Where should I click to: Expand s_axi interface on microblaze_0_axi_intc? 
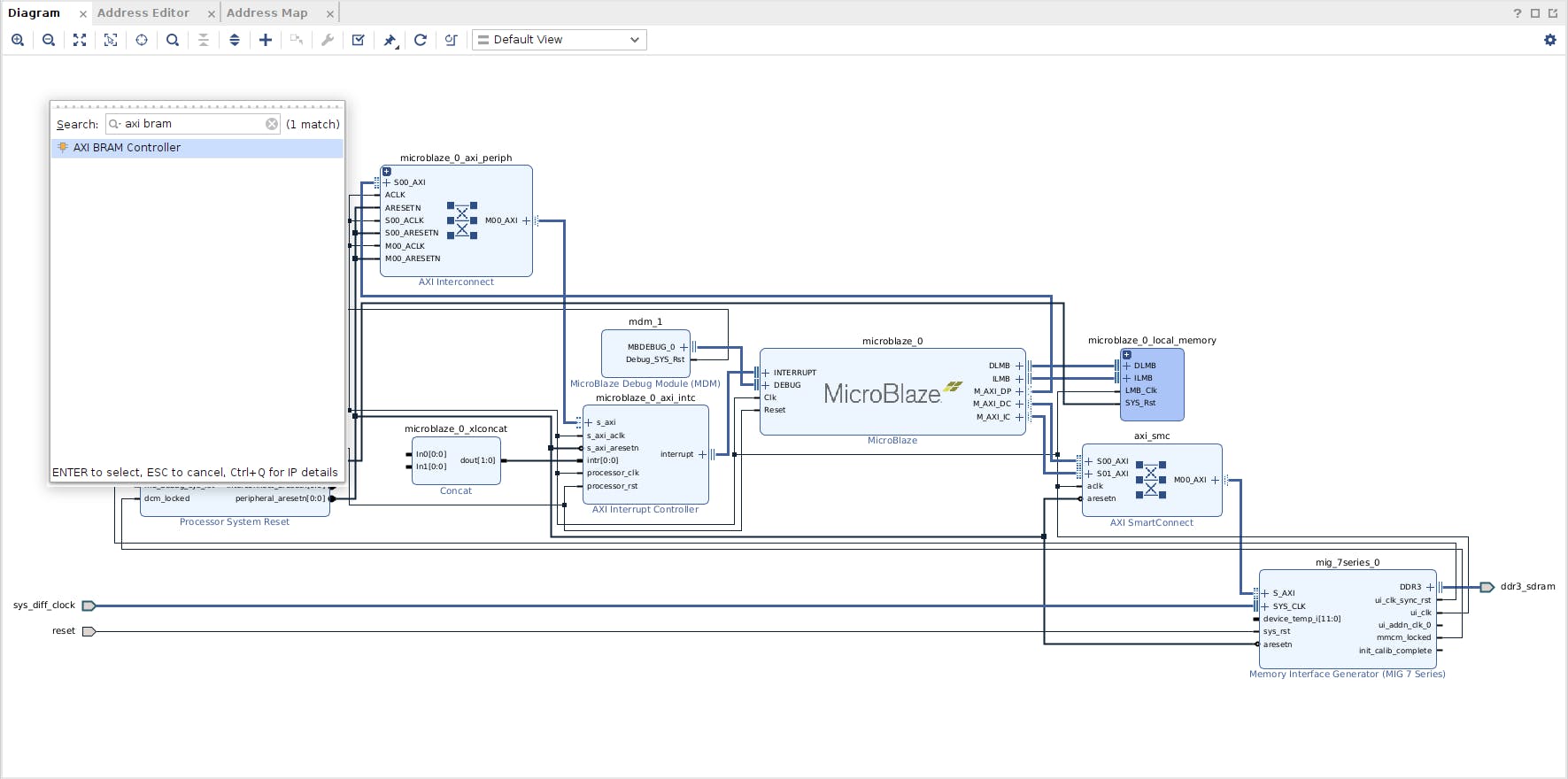589,422
